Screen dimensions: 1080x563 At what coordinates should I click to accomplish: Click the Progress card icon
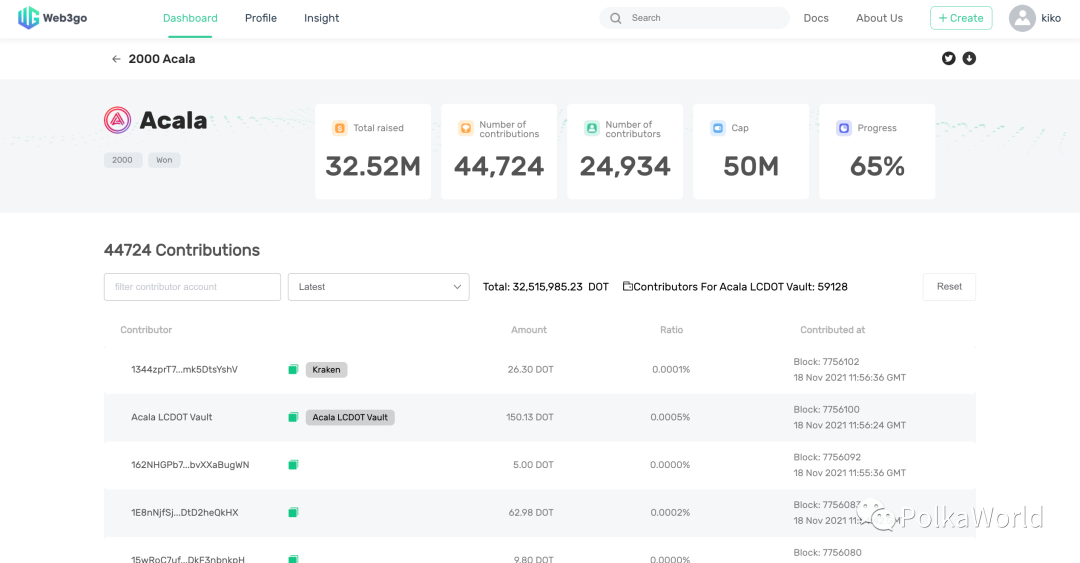[x=844, y=128]
